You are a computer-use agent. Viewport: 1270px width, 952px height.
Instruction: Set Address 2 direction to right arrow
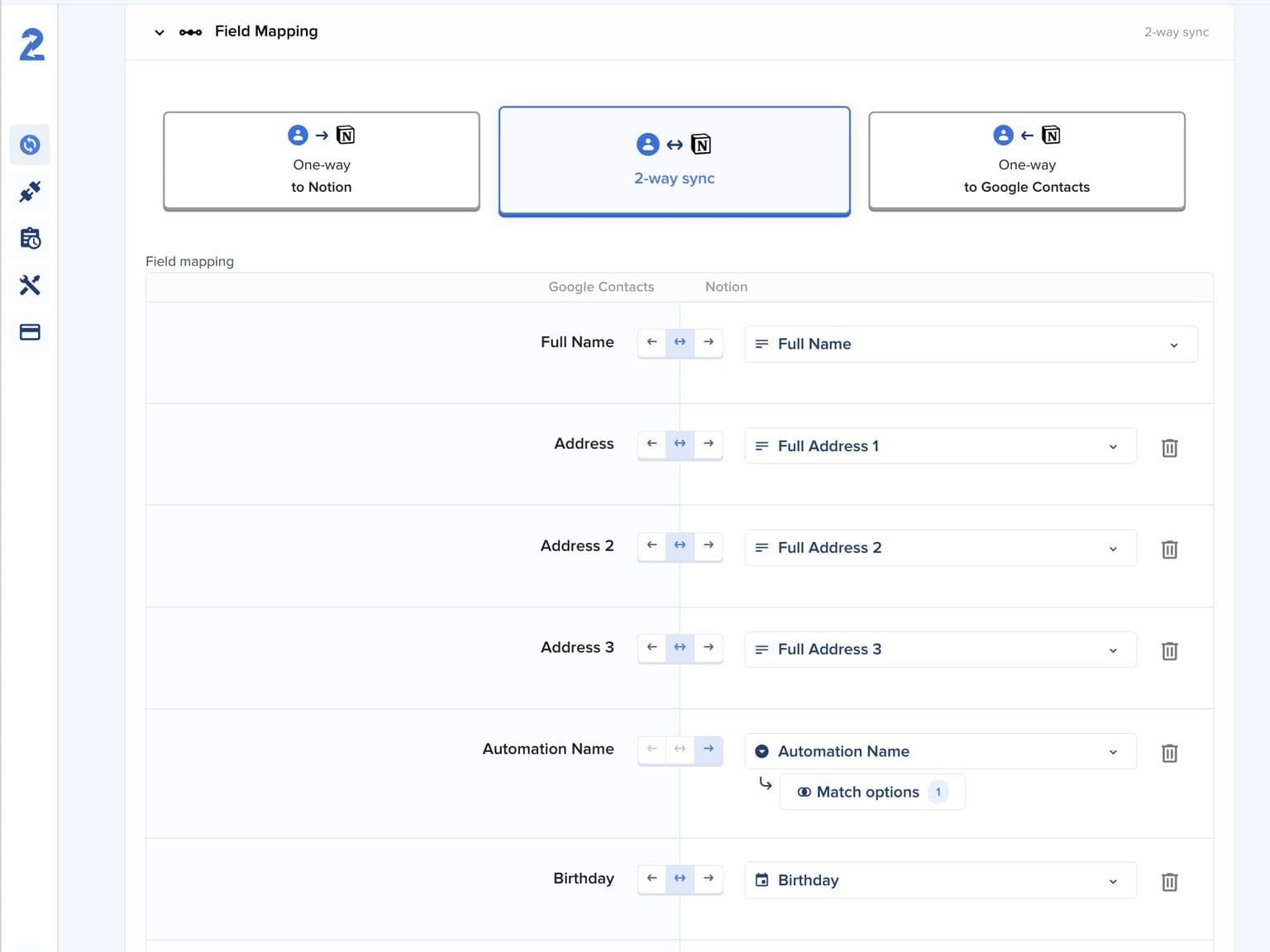[709, 545]
